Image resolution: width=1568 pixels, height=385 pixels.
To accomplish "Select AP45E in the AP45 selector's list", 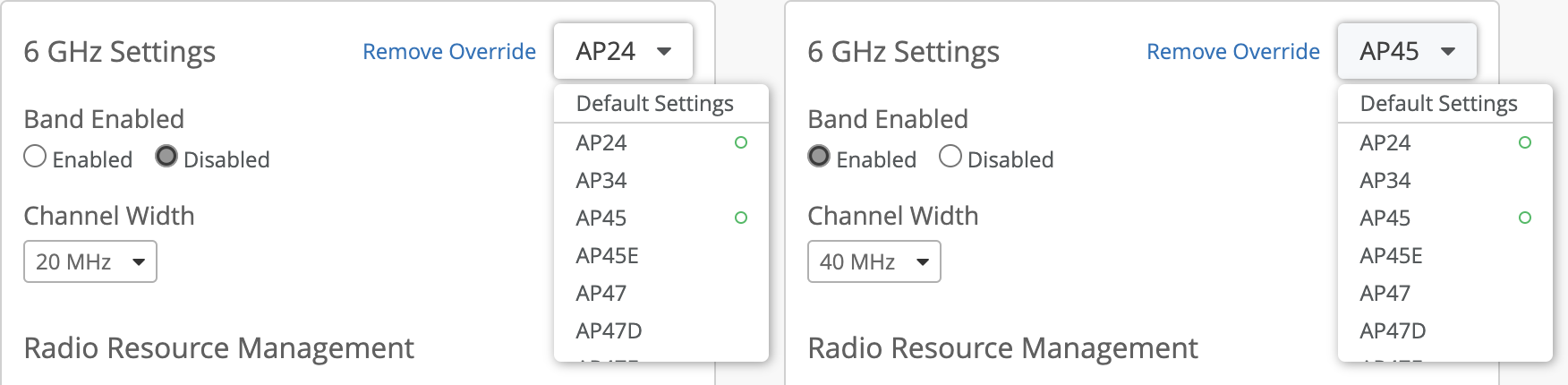I will pyautogui.click(x=1391, y=255).
